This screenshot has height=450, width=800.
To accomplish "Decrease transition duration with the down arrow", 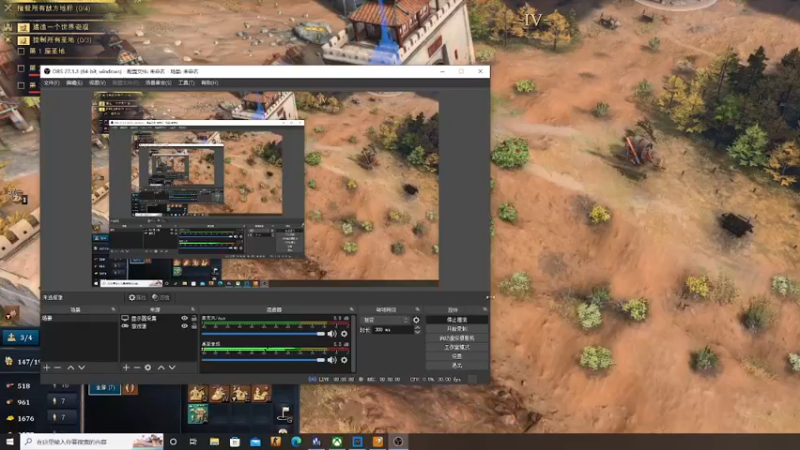I will 417,333.
